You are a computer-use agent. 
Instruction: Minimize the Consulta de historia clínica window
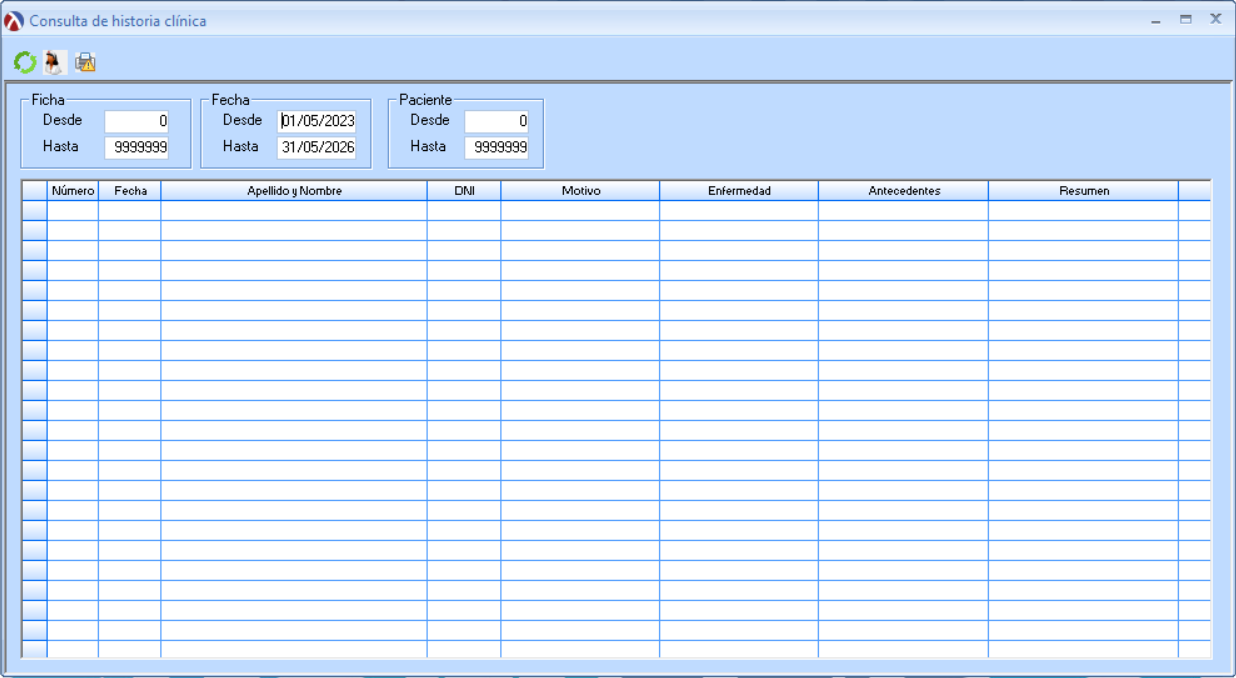[1156, 20]
